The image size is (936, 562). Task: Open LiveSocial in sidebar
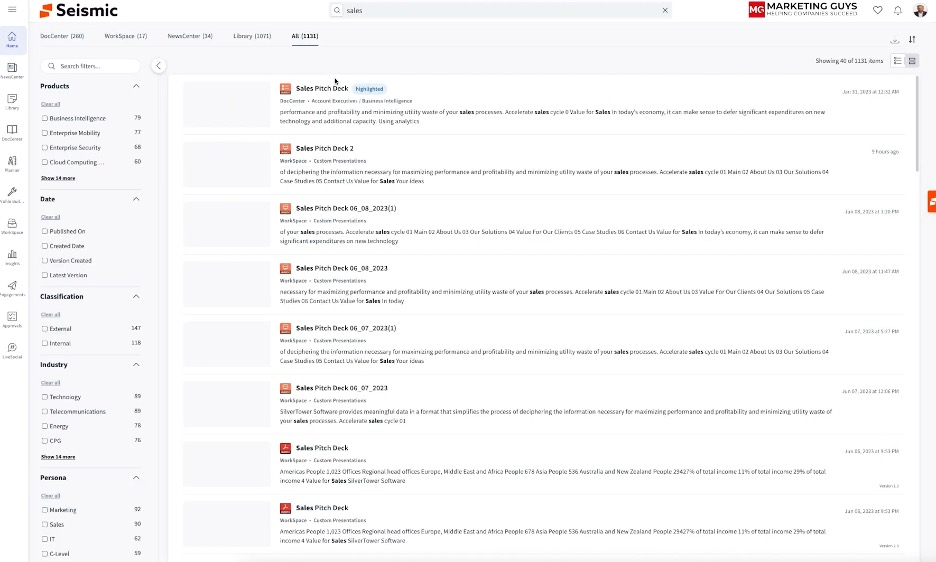click(12, 351)
